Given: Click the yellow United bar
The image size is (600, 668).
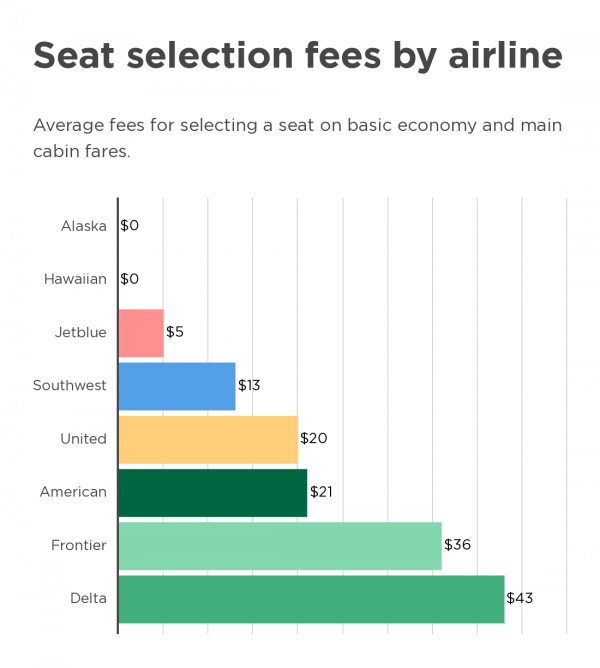Looking at the screenshot, I should click(208, 439).
